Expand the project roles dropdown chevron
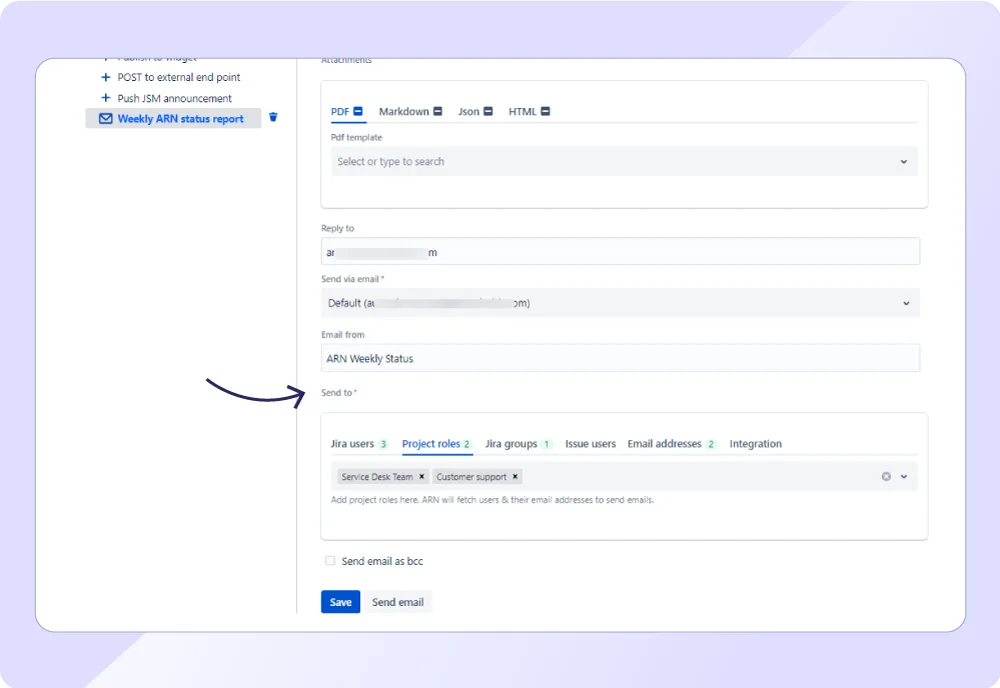 904,476
